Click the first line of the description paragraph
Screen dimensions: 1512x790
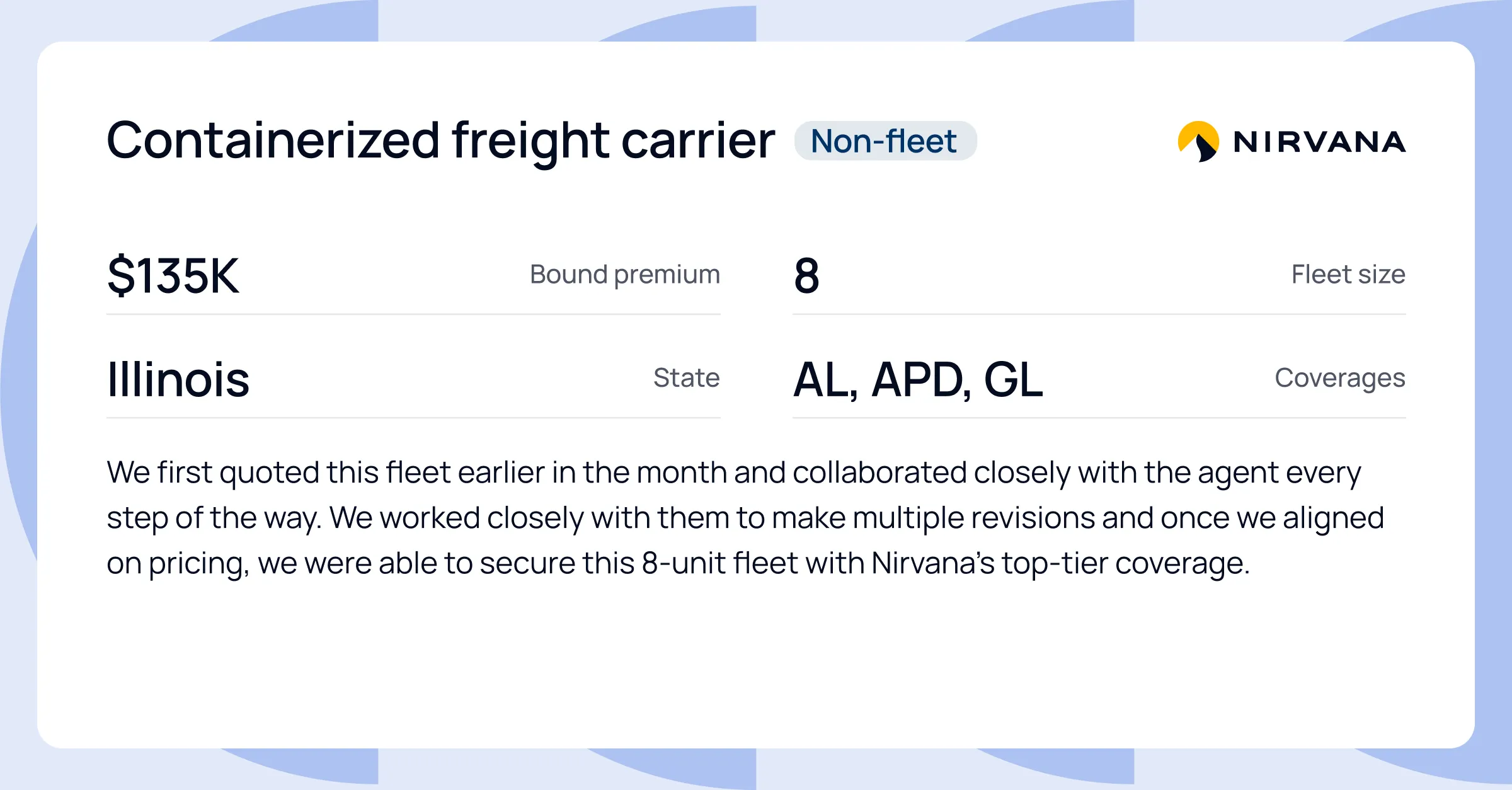pos(734,472)
